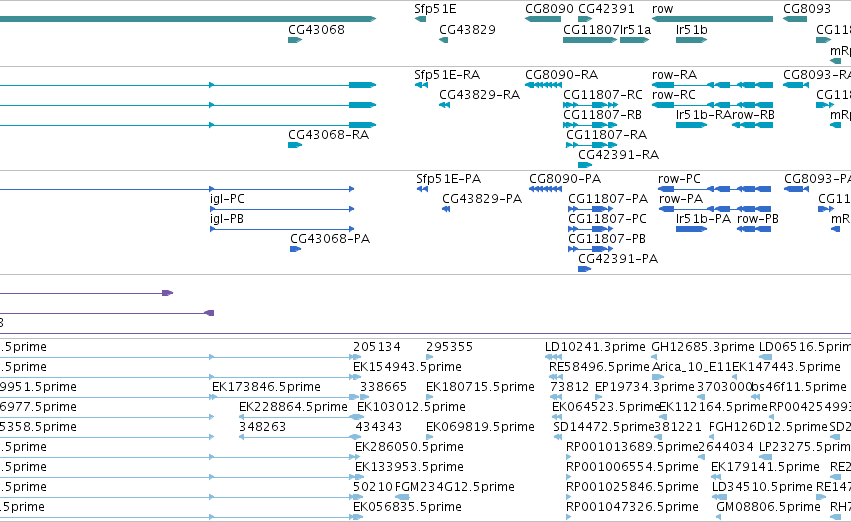Click the CG43829 gene label
Screen dimensions: 851x522
(x=467, y=30)
